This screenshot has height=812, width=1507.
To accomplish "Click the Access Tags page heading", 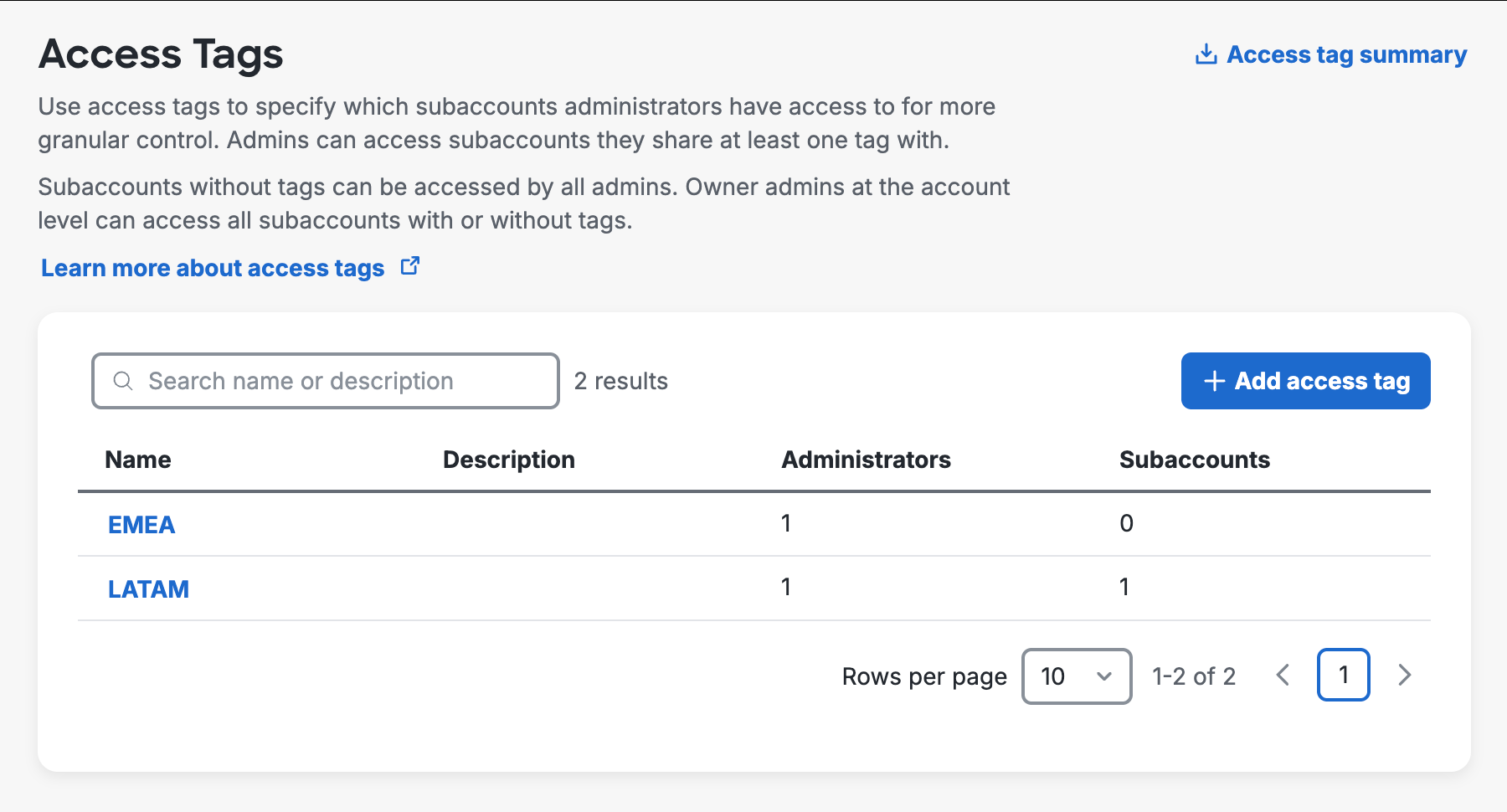I will tap(161, 54).
